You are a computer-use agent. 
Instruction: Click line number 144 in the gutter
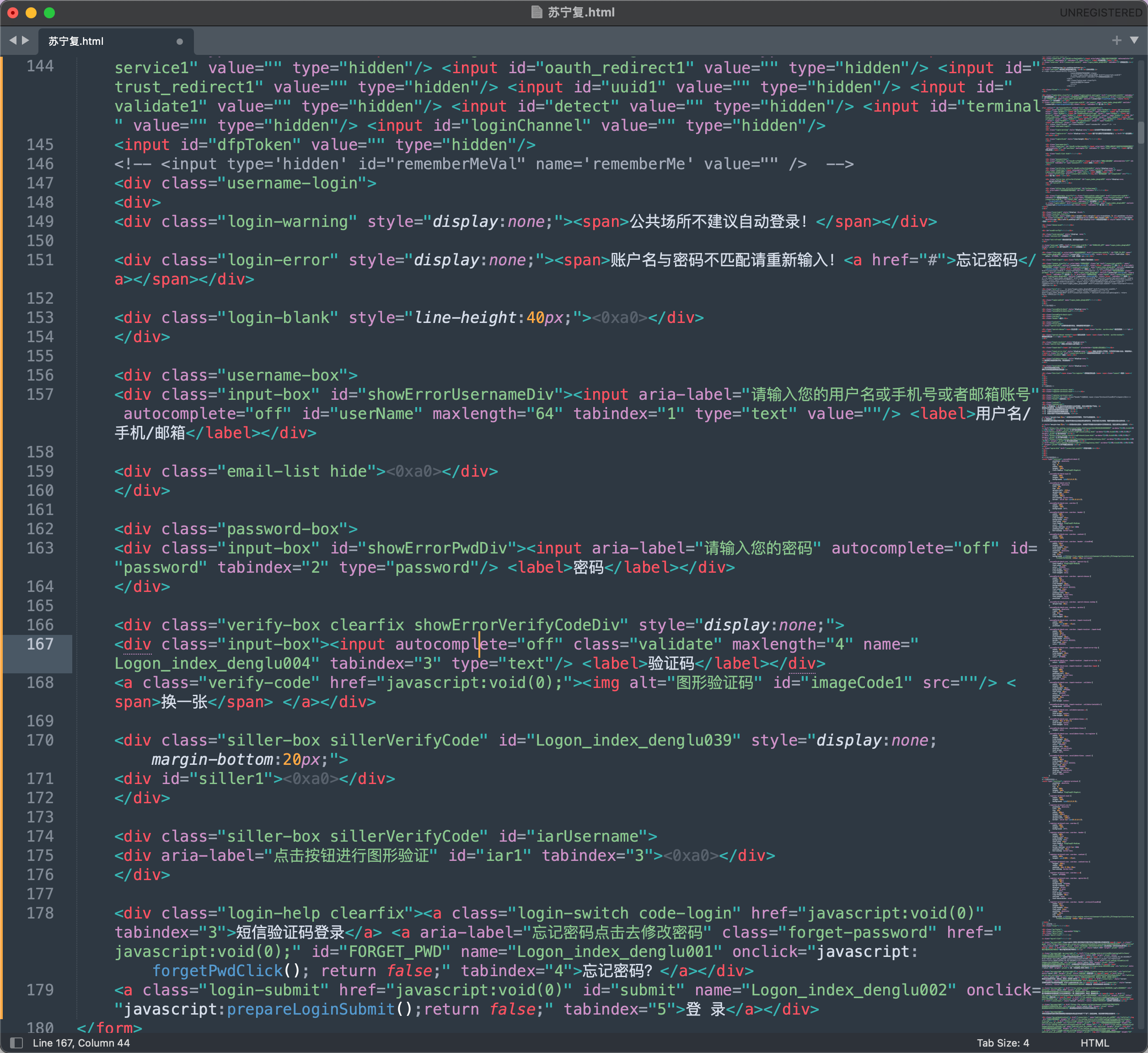click(40, 67)
